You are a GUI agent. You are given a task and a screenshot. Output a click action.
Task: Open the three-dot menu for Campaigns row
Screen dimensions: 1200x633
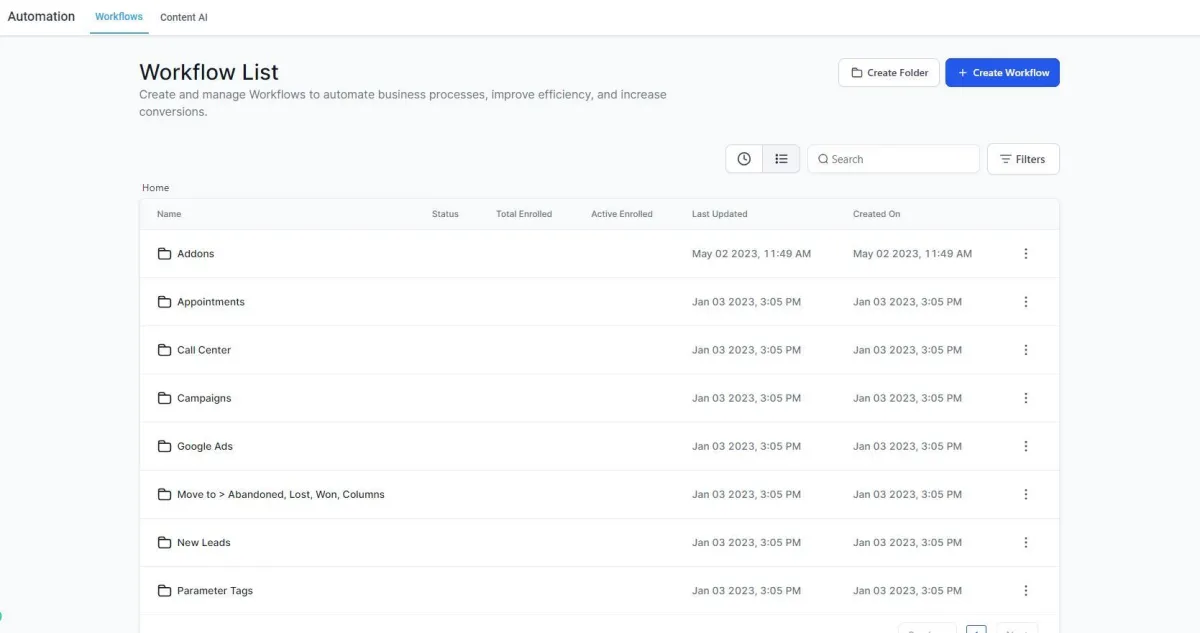[1026, 398]
